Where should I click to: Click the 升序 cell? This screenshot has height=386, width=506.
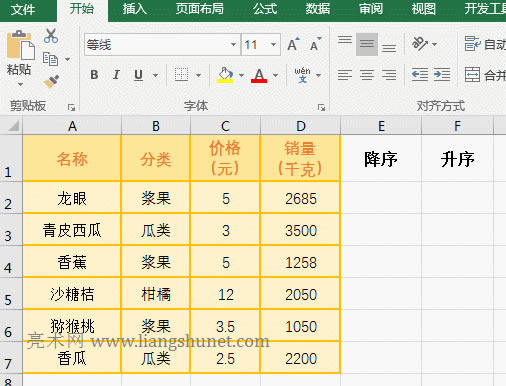[457, 159]
